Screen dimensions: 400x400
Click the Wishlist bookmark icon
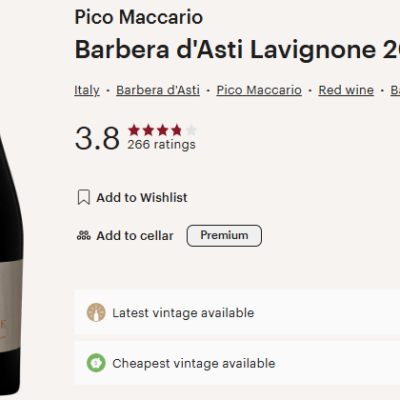(84, 197)
